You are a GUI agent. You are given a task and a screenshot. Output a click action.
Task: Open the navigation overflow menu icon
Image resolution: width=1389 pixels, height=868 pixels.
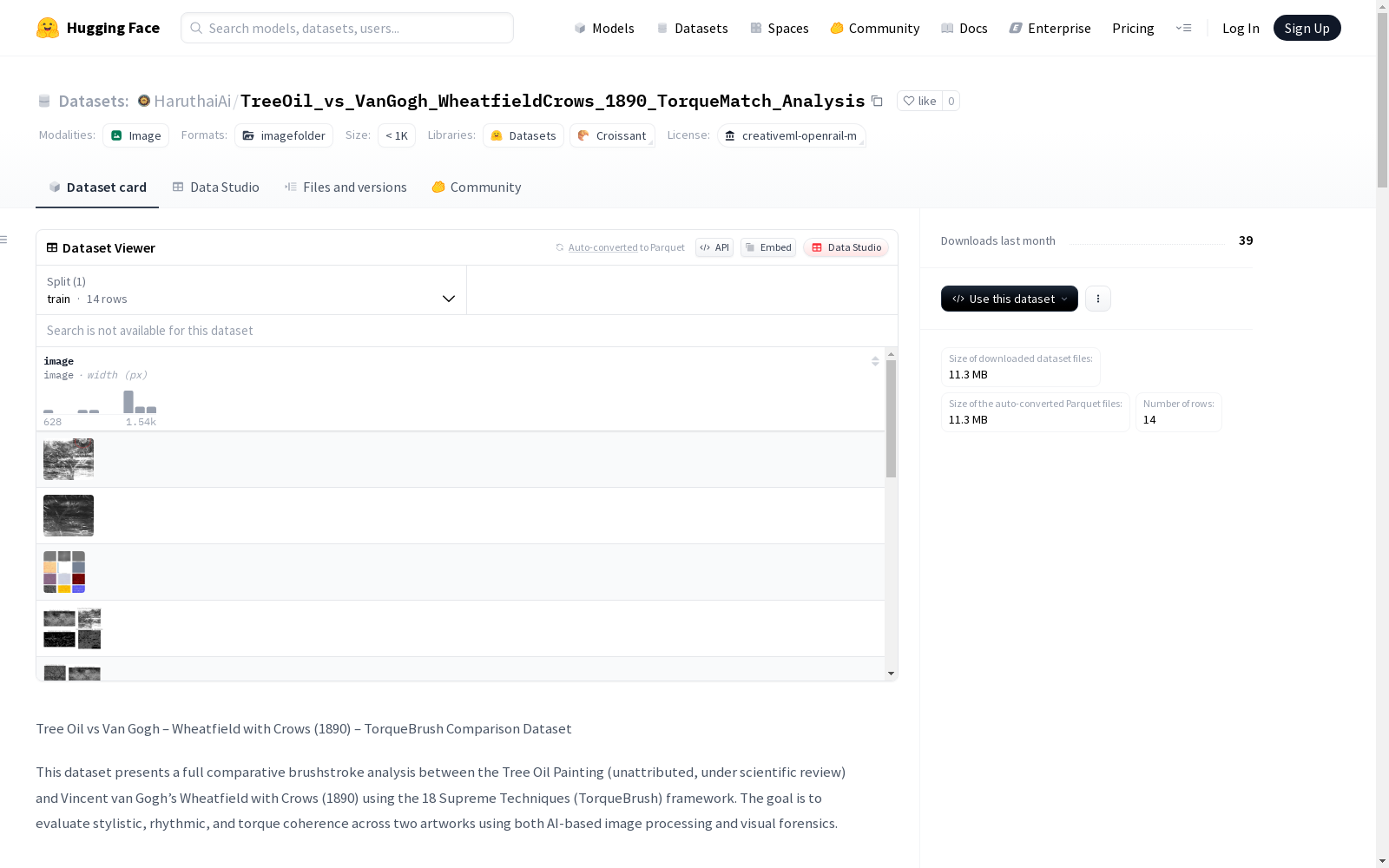(x=1183, y=28)
